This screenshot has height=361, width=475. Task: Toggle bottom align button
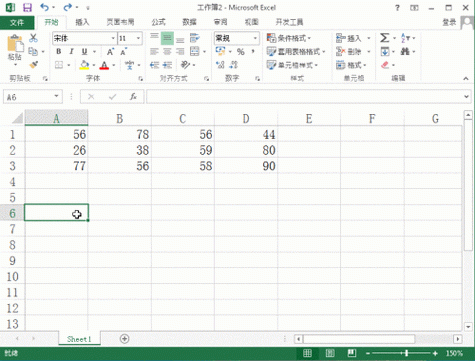[180, 40]
